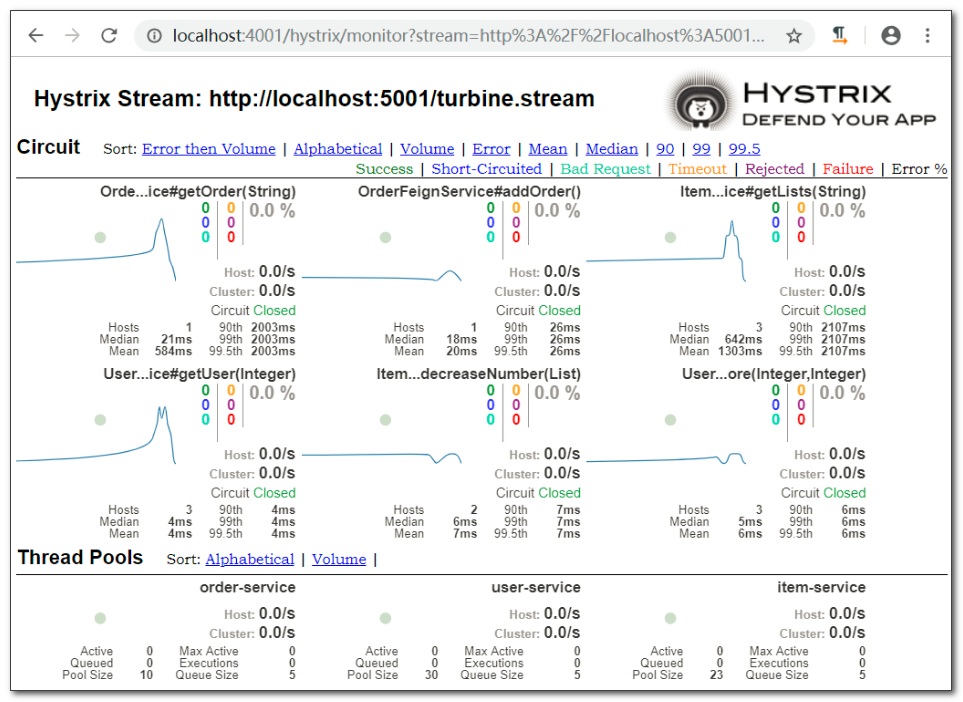The width and height of the screenshot is (963, 702).
Task: Sort circuits by Volume
Action: point(427,149)
